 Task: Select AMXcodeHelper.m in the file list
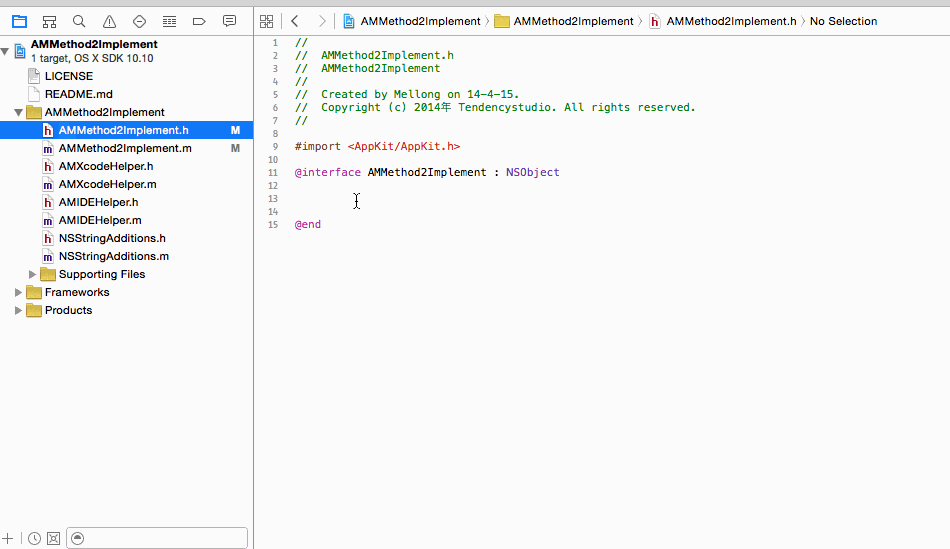click(107, 184)
